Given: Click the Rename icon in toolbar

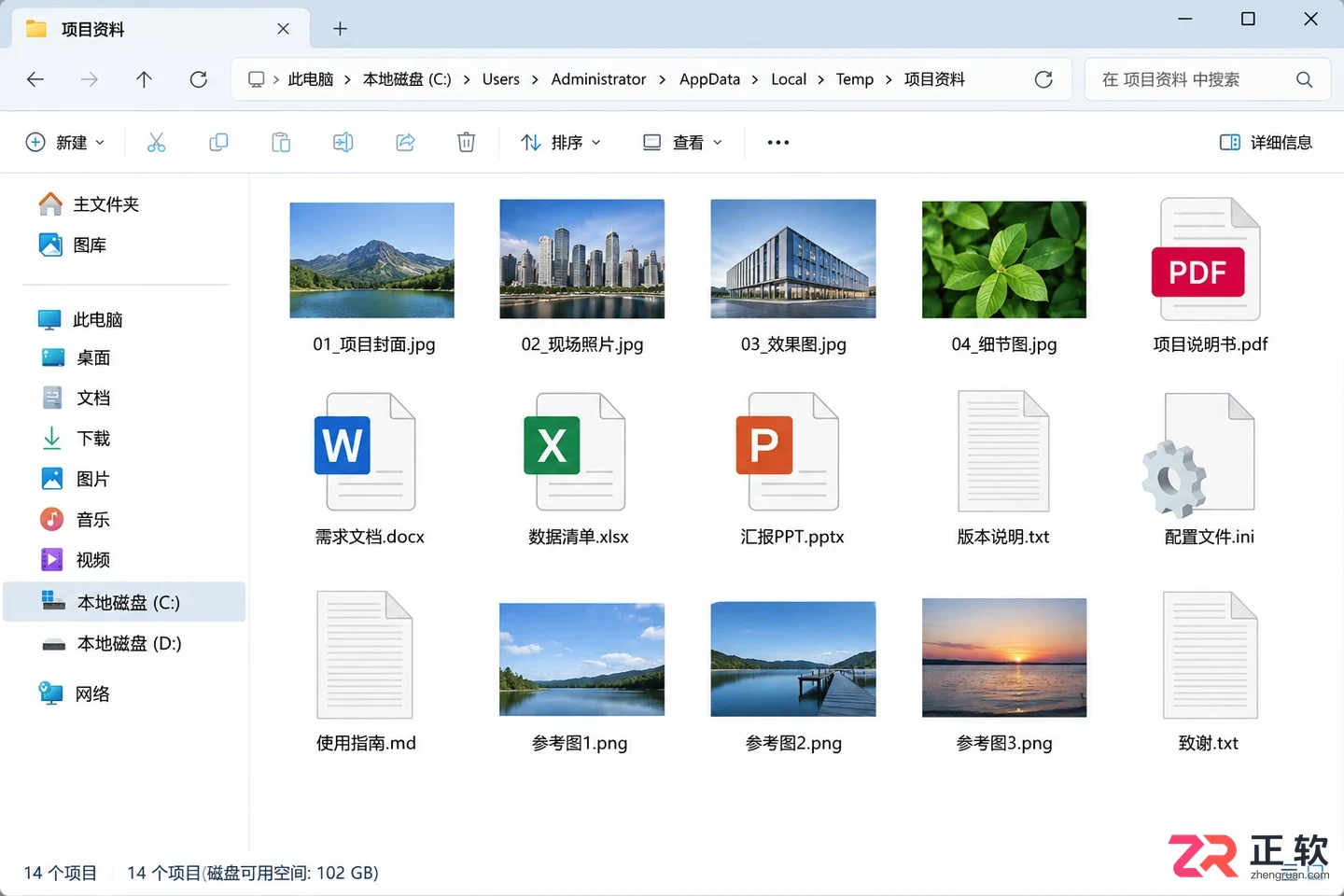Looking at the screenshot, I should pyautogui.click(x=343, y=142).
